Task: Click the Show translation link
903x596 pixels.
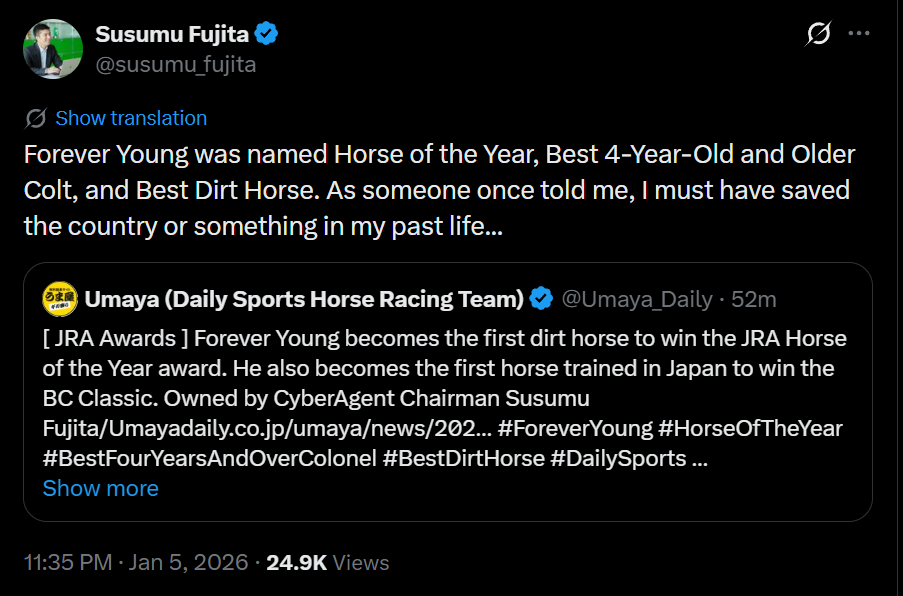Action: click(x=131, y=118)
